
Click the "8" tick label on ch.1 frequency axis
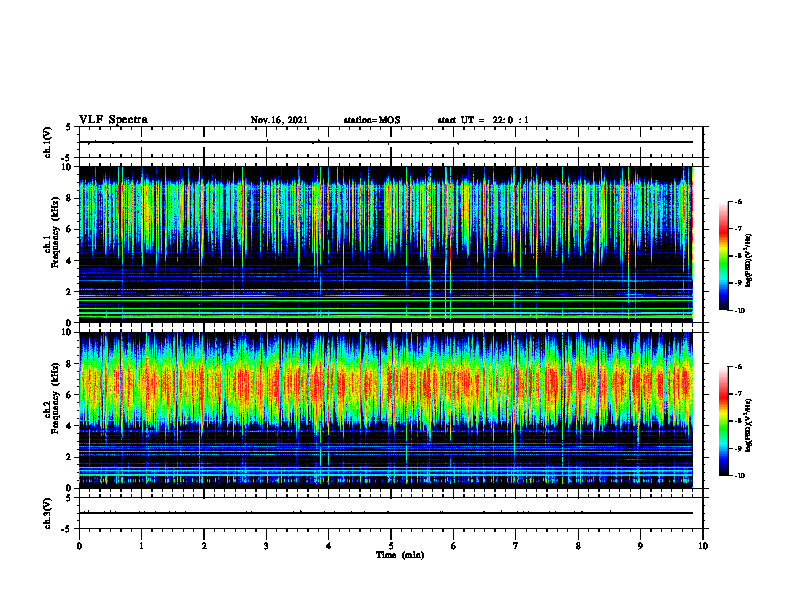pos(70,198)
